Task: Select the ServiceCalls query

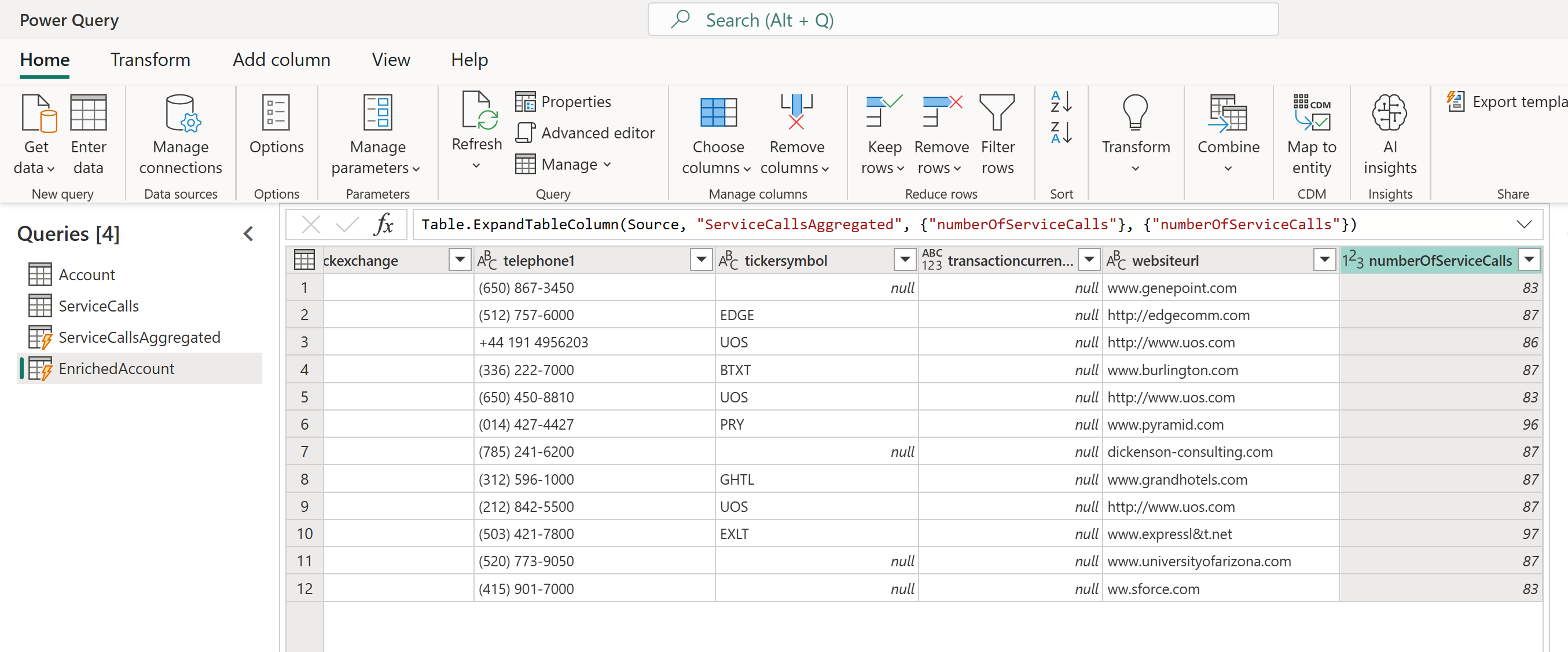Action: [98, 306]
